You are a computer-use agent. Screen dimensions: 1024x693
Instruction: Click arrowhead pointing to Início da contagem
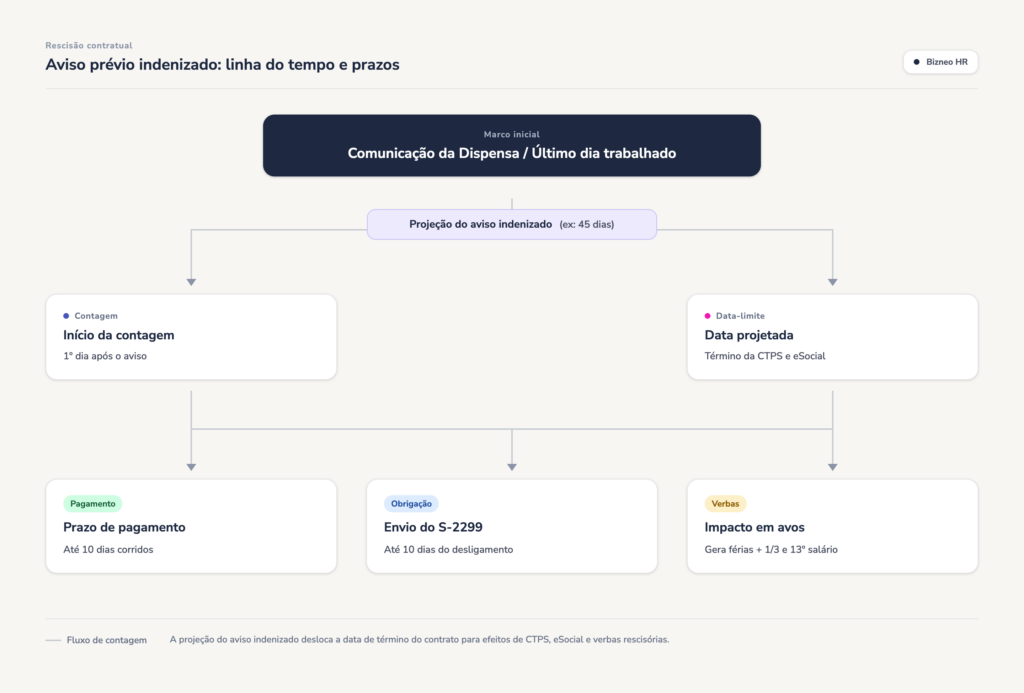(x=191, y=282)
